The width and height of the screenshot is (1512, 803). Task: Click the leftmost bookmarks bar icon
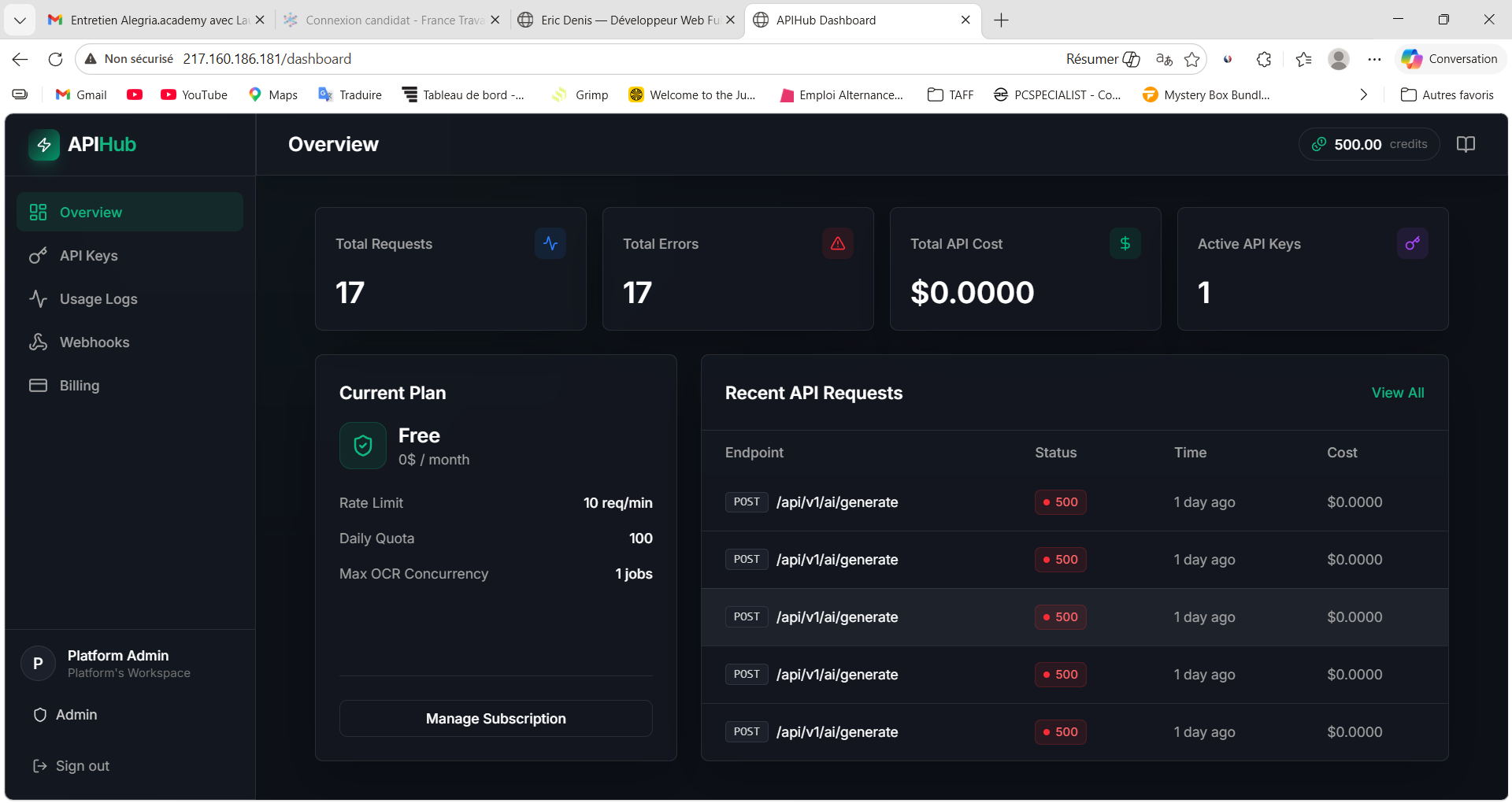pos(20,94)
